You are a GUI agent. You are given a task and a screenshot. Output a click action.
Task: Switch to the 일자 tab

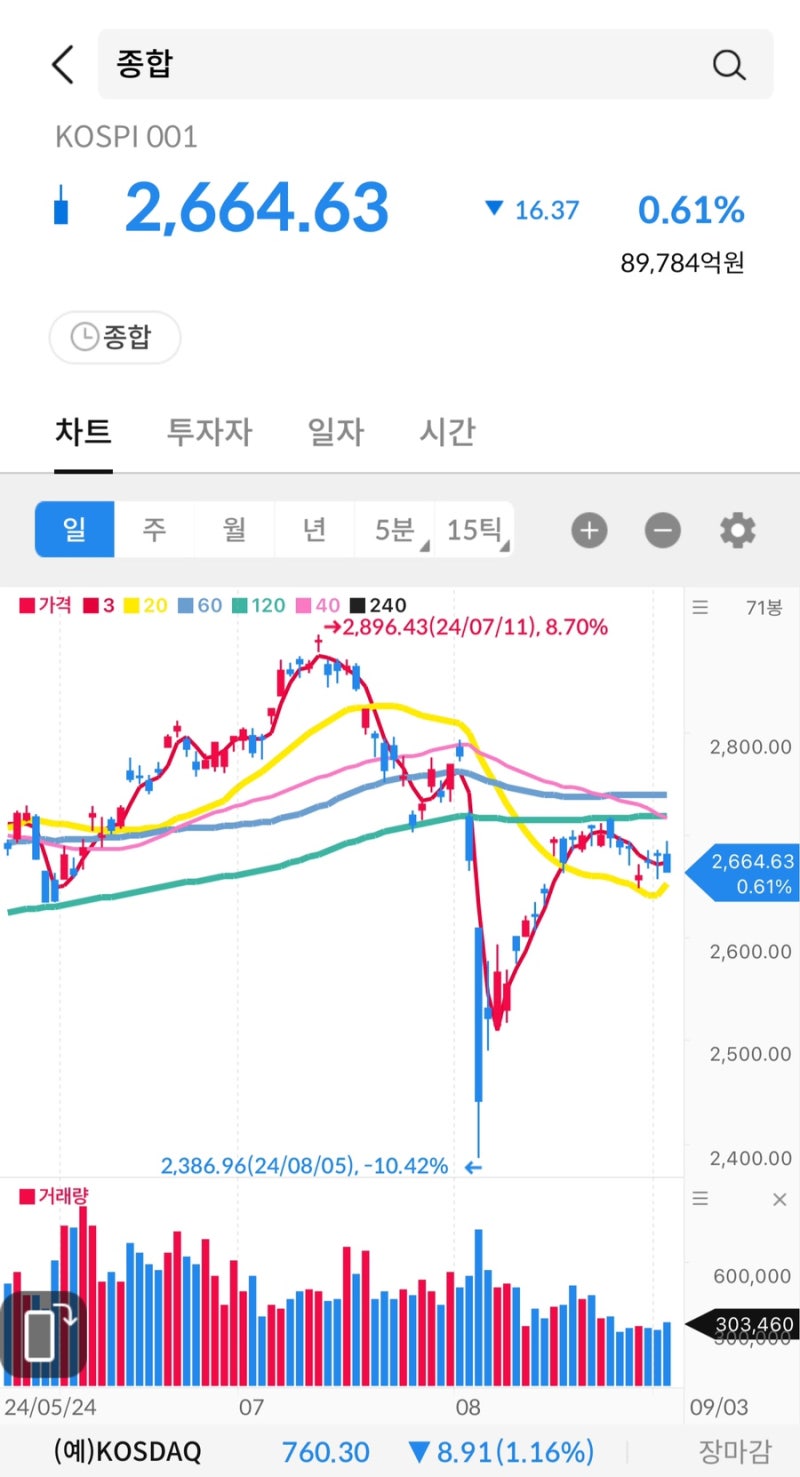334,432
